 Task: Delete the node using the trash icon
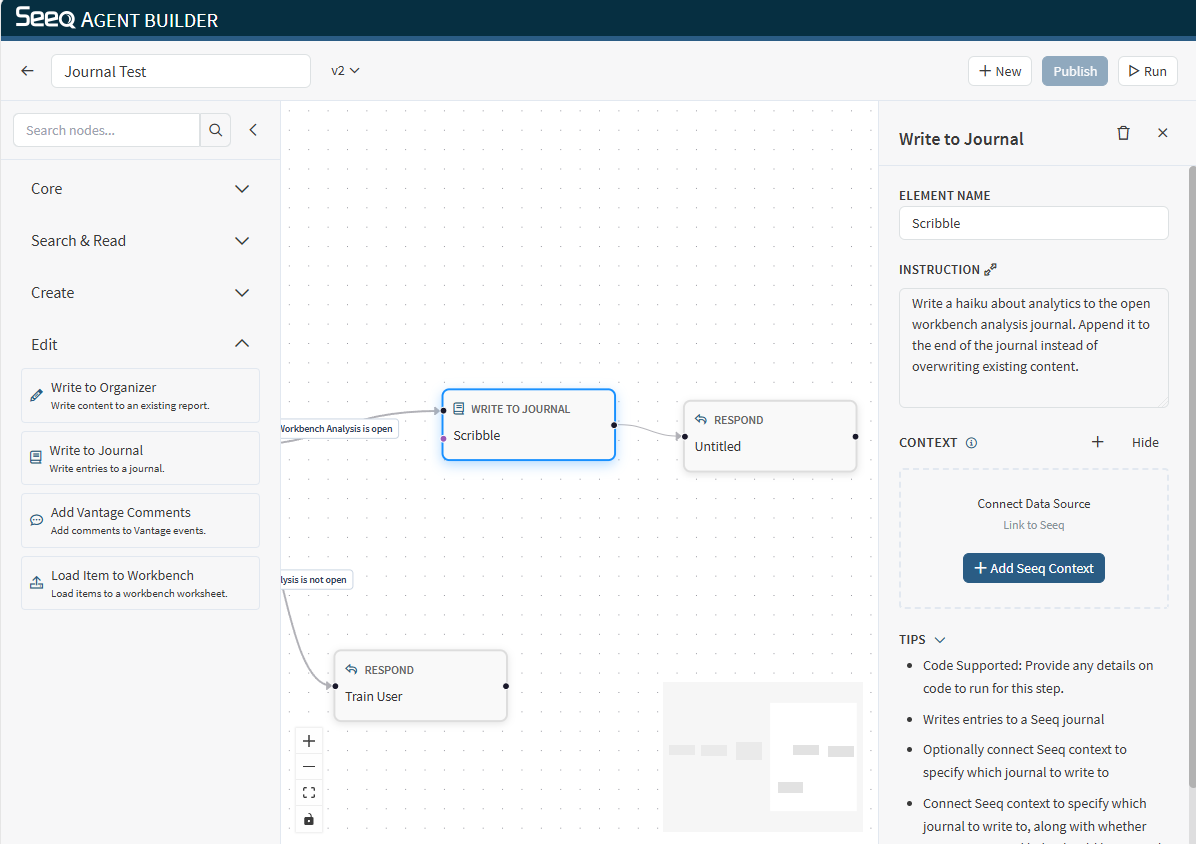point(1123,133)
